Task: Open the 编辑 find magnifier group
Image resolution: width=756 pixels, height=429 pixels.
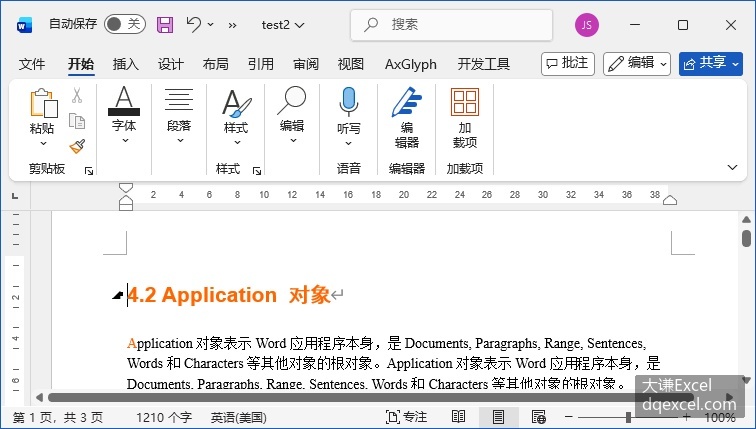Action: coord(292,115)
